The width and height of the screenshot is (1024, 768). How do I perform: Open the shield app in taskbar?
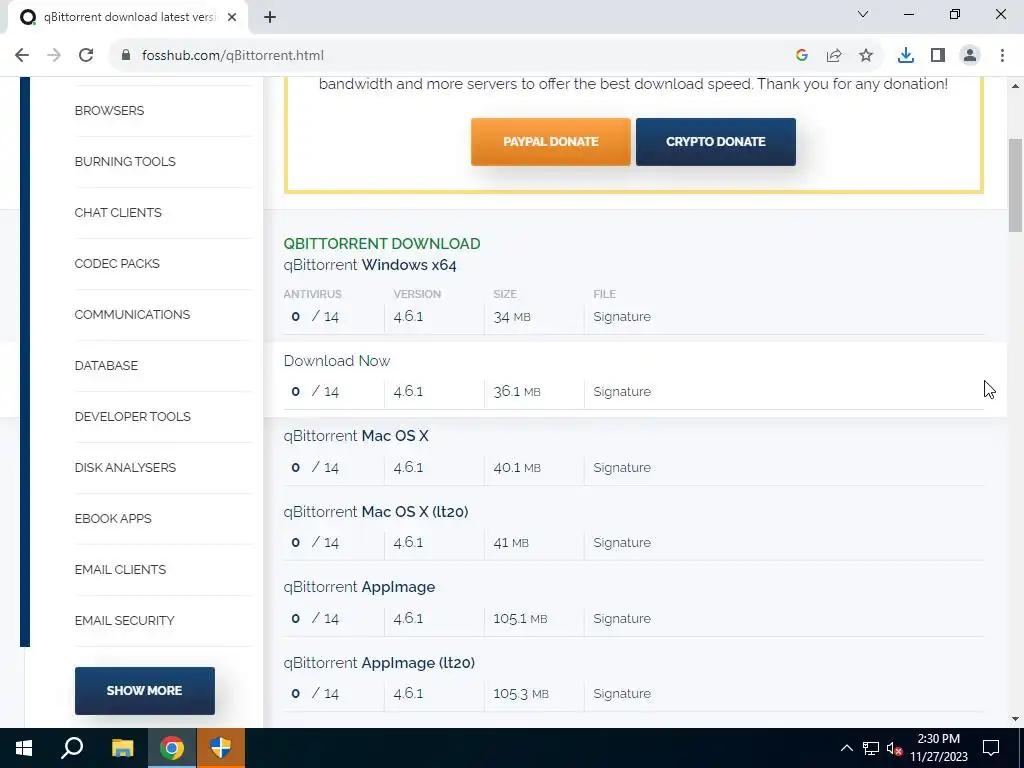pos(221,748)
